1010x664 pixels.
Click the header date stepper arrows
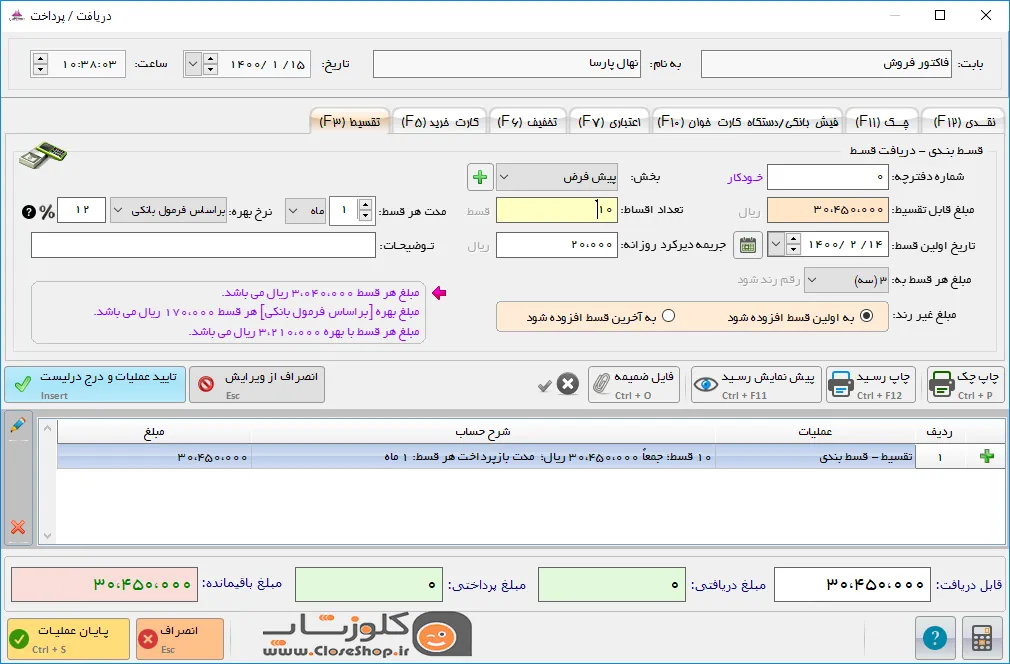point(210,64)
